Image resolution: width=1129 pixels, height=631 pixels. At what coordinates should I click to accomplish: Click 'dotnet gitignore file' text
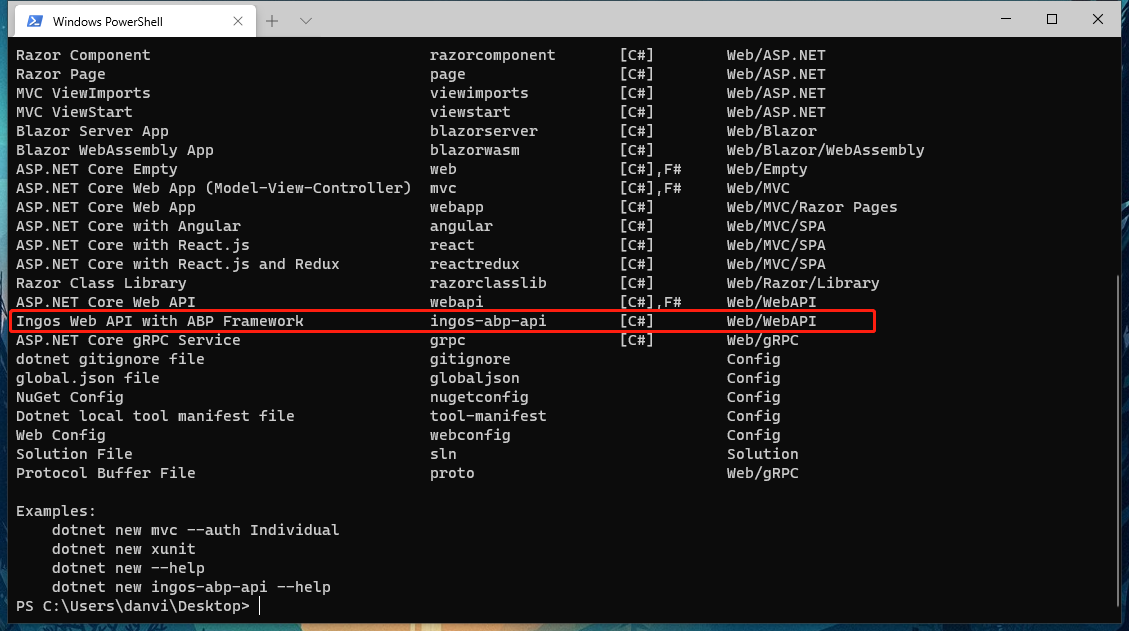[110, 359]
